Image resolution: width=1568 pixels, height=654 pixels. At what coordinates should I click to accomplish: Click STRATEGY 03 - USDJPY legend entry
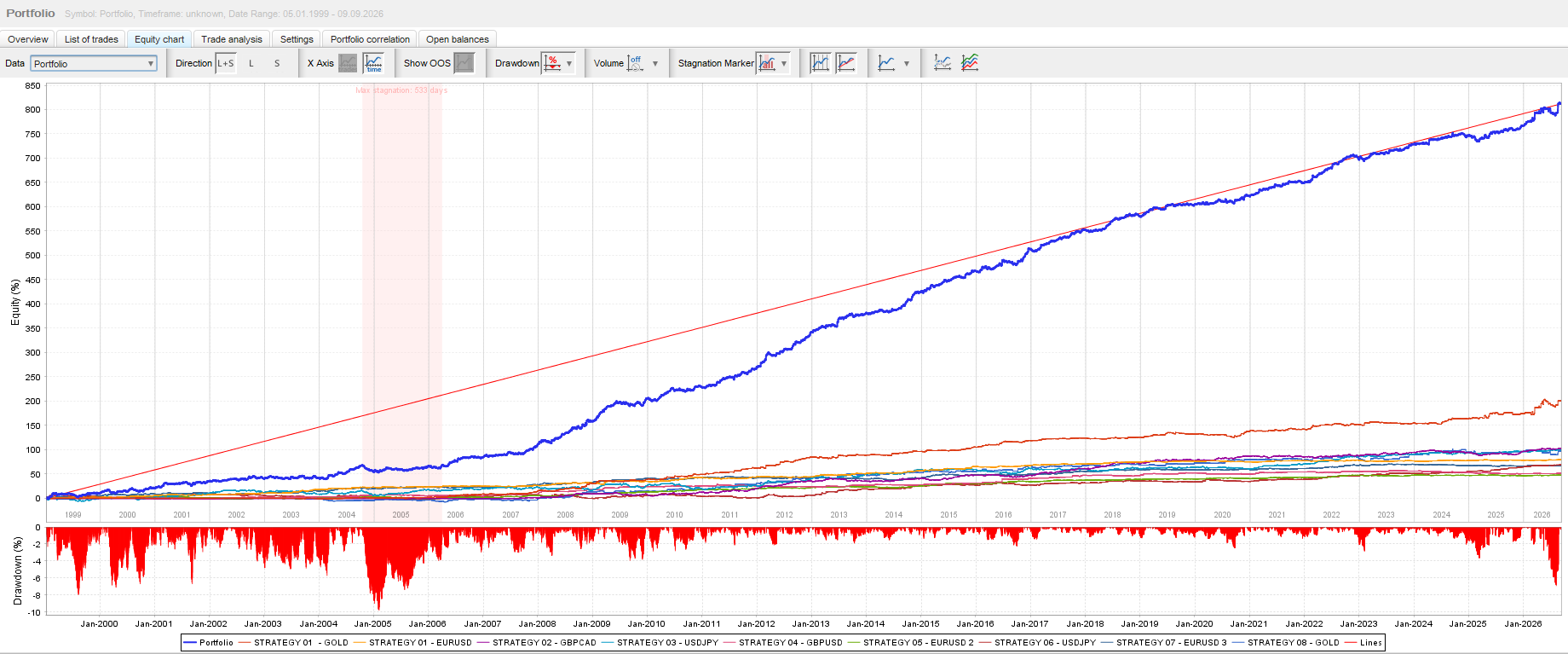click(660, 643)
